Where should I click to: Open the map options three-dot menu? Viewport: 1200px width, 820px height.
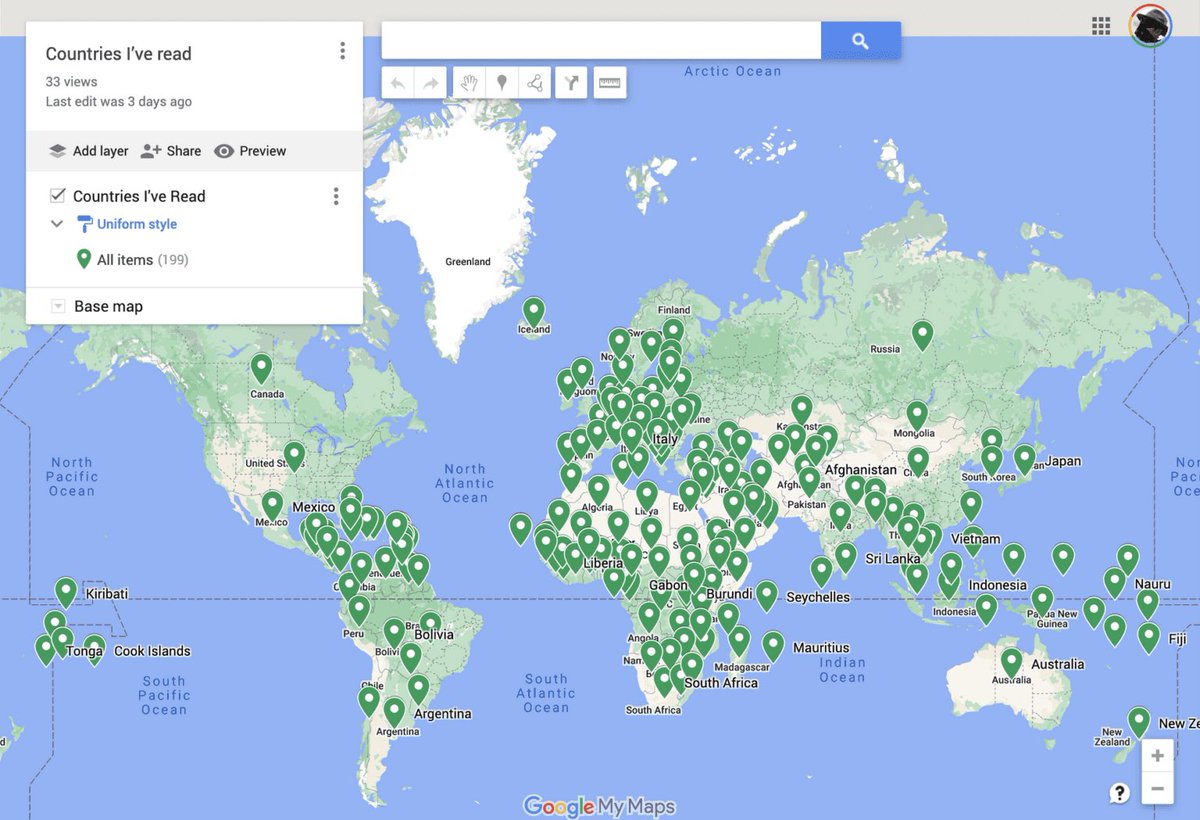pos(342,51)
